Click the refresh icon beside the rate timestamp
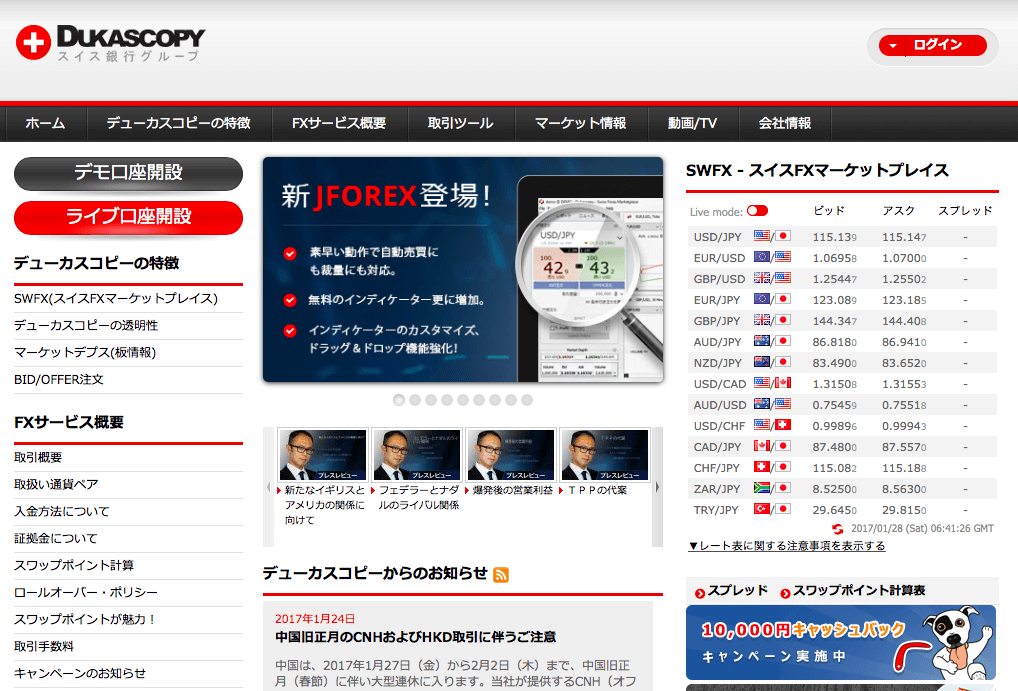1018x691 pixels. pyautogui.click(x=838, y=529)
